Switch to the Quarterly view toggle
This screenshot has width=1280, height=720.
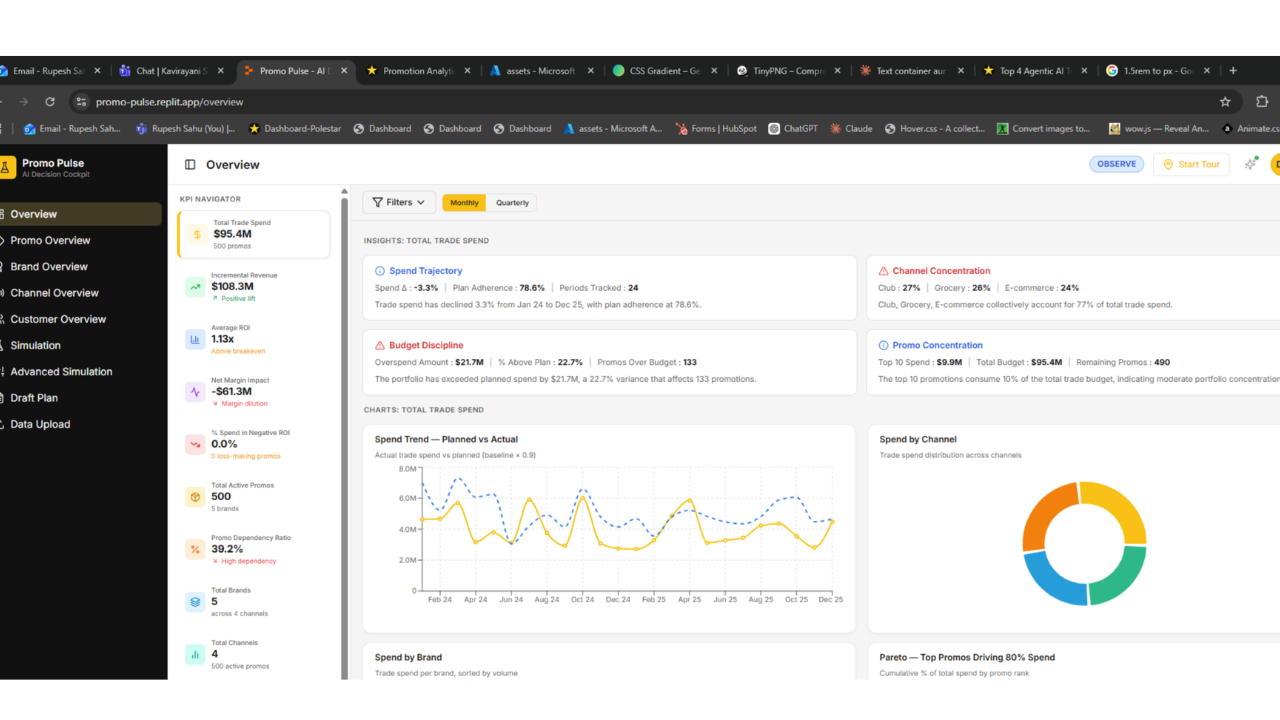pyautogui.click(x=512, y=203)
